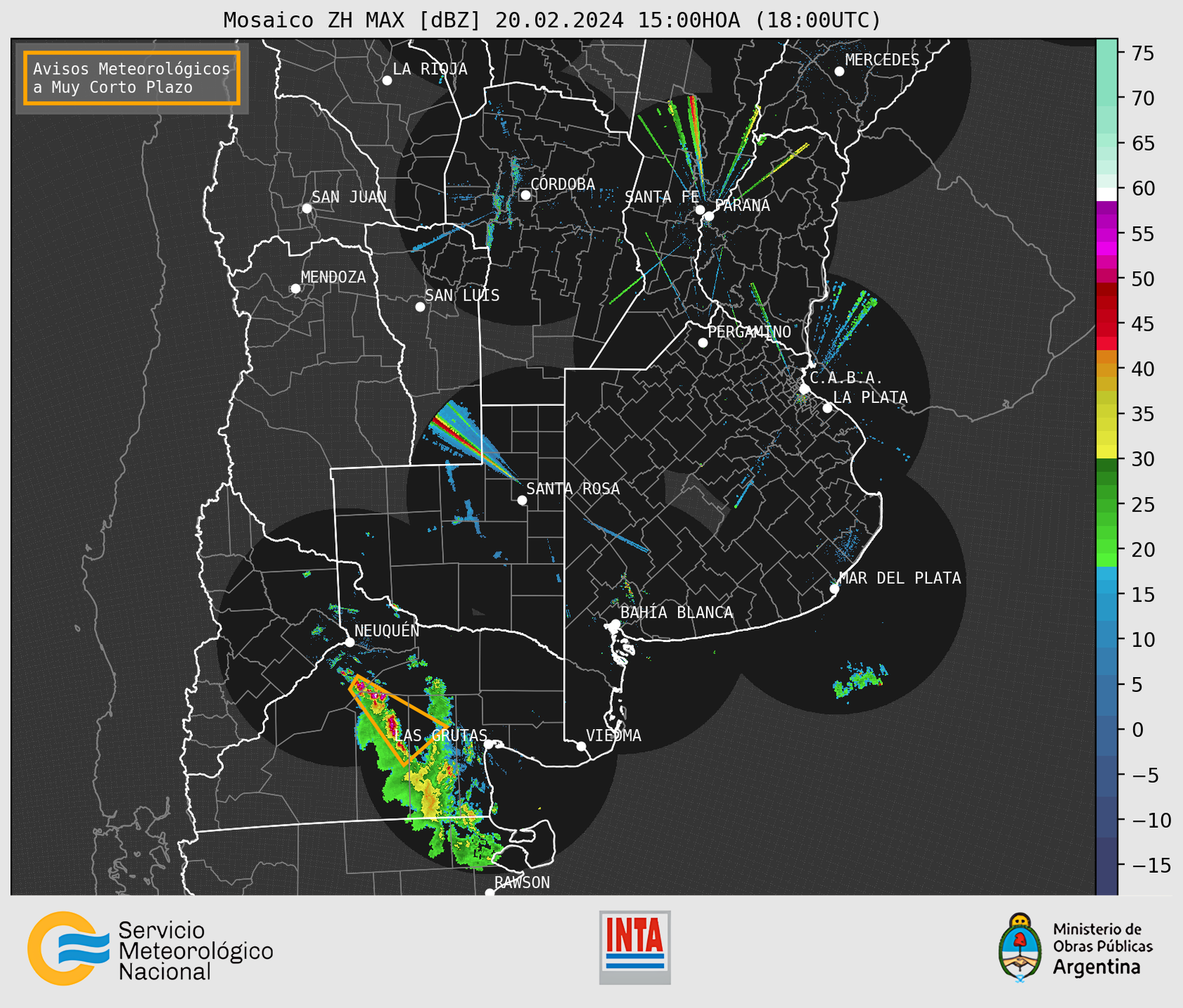Image resolution: width=1183 pixels, height=1008 pixels.
Task: Click the Avisos Meteorológicos a Muy Corto Plazo box
Action: tap(132, 78)
